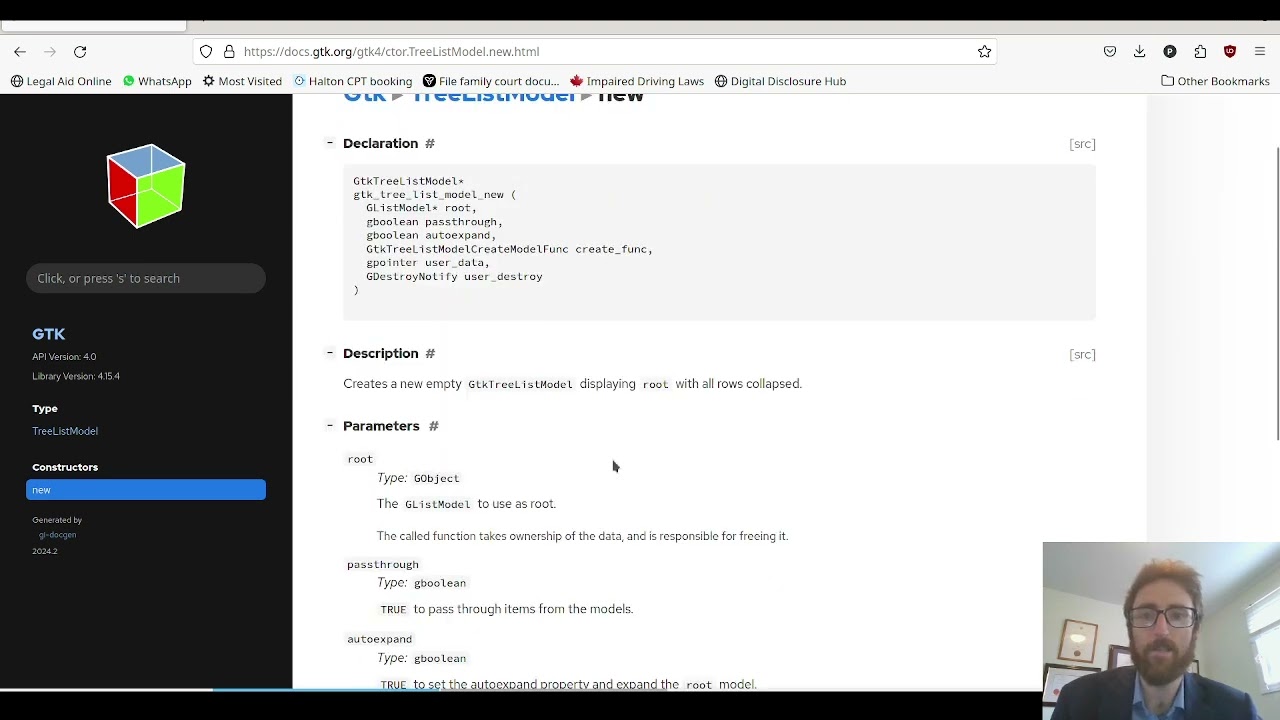1280x720 pixels.
Task: Click the browser forward arrow
Action: (x=50, y=51)
